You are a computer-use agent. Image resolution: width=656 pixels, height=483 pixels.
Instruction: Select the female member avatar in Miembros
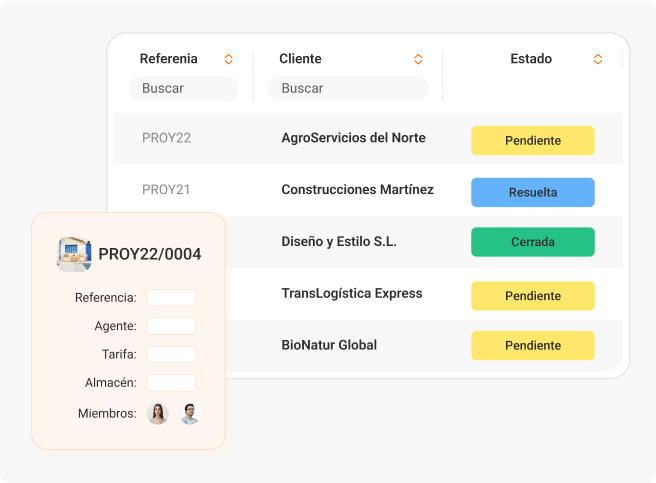[158, 413]
